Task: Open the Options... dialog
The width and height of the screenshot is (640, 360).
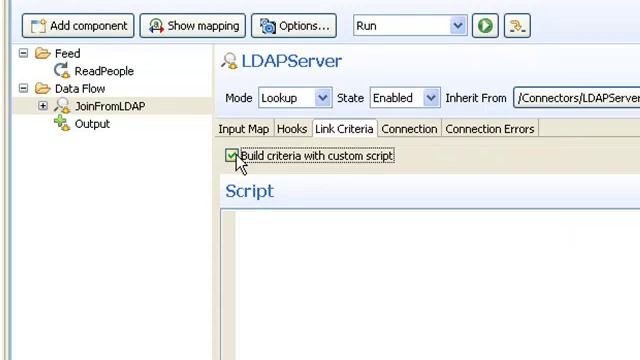Action: click(x=294, y=26)
